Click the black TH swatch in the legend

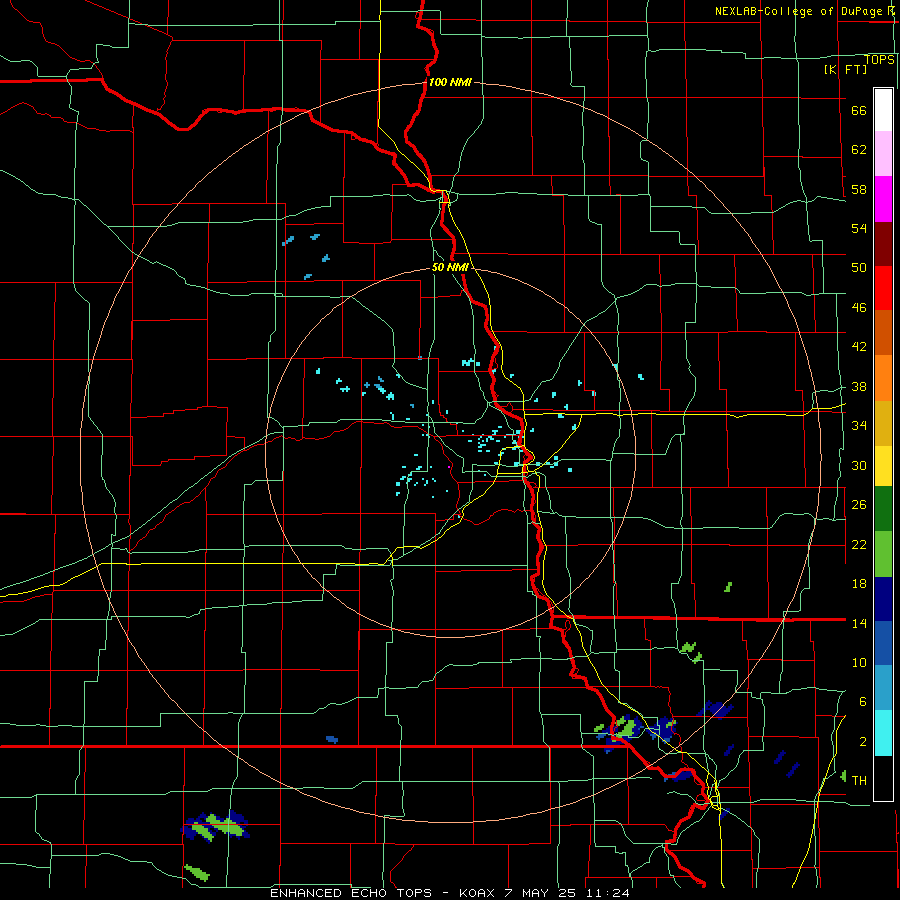[x=883, y=778]
